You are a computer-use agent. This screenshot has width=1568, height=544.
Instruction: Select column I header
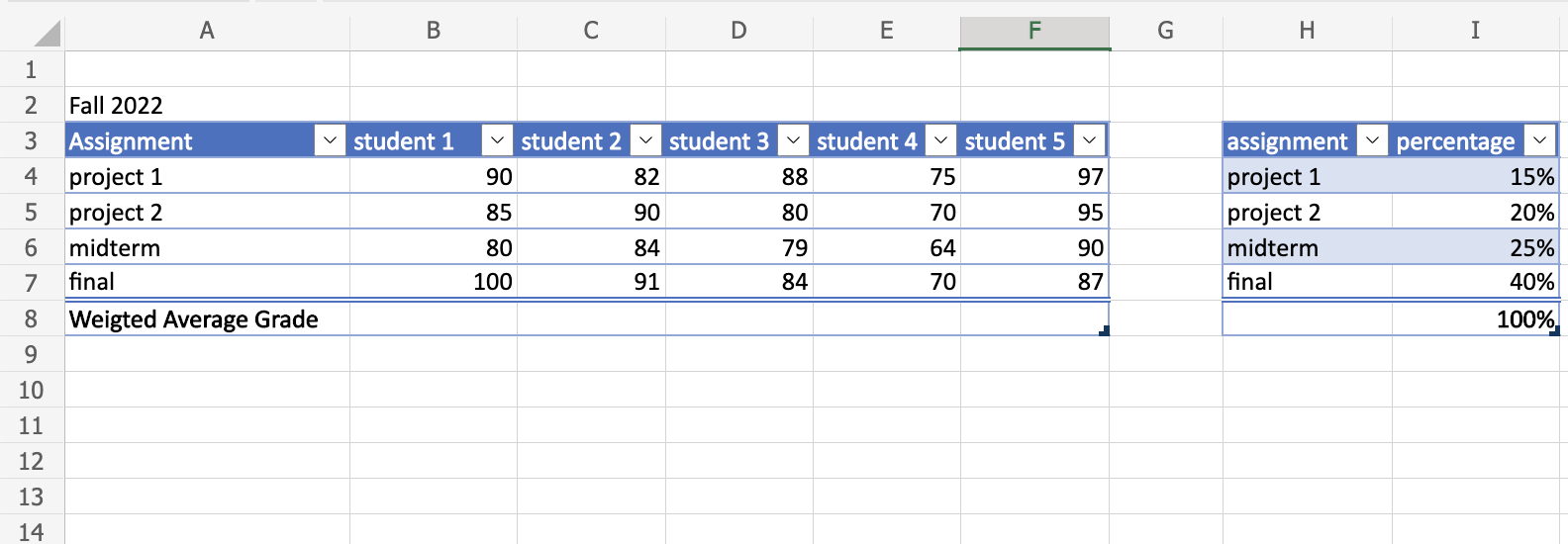pos(1476,31)
